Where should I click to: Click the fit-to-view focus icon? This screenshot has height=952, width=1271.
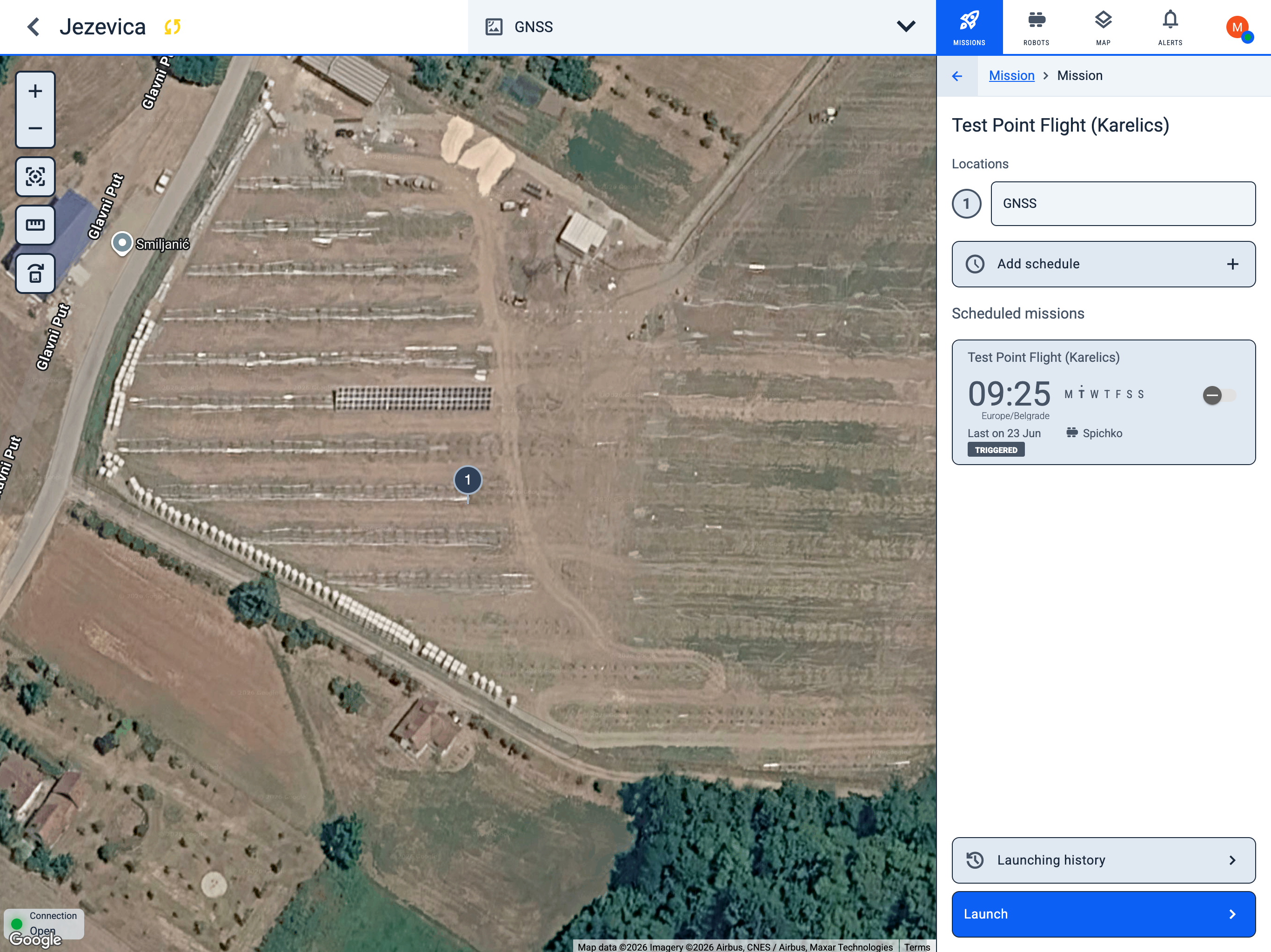point(35,176)
